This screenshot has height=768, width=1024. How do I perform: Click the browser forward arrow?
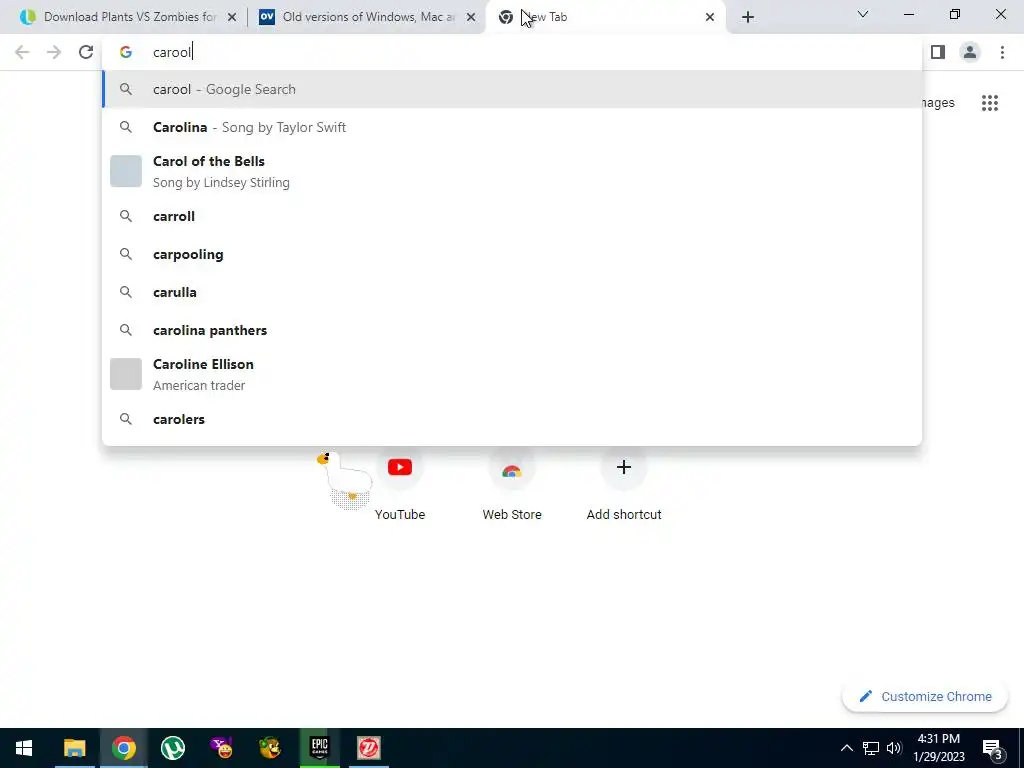tap(54, 52)
